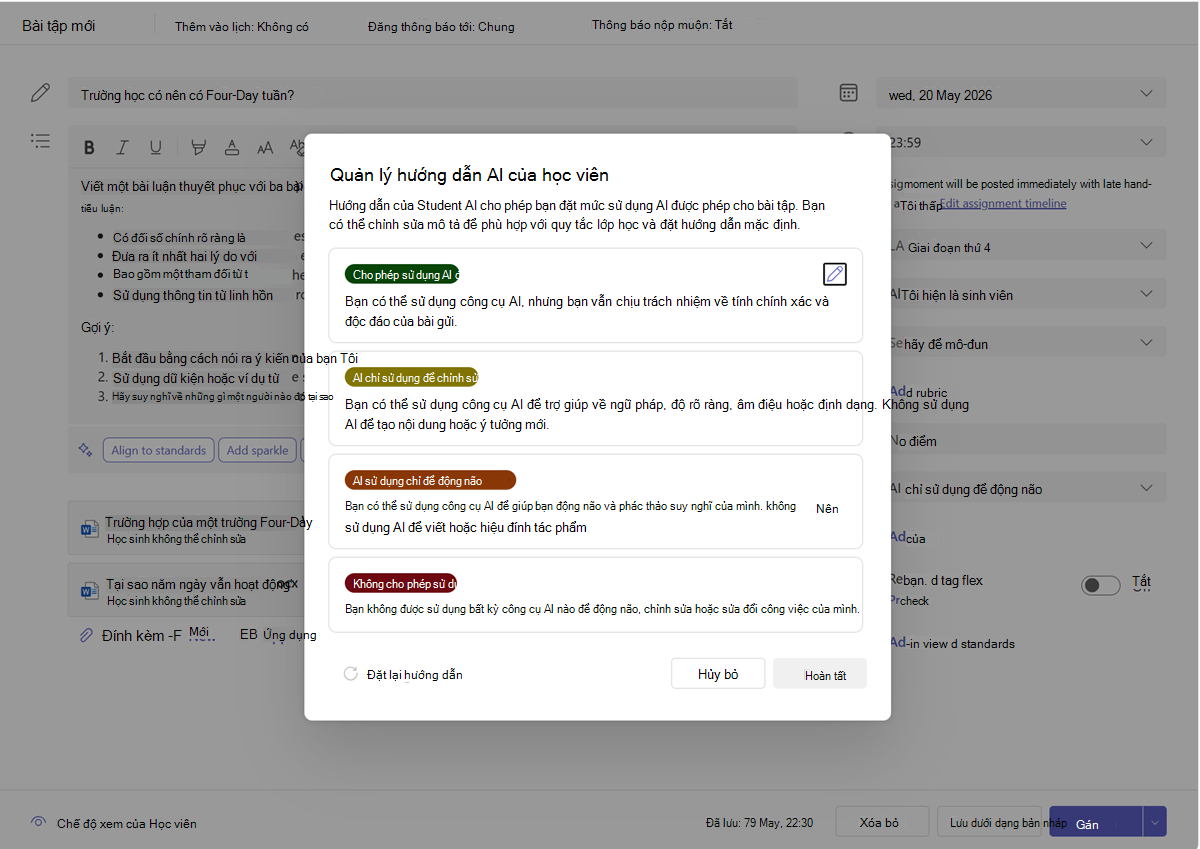Click Thông báo nộp muộn: Tắt option
This screenshot has height=849, width=1200.
tap(662, 25)
